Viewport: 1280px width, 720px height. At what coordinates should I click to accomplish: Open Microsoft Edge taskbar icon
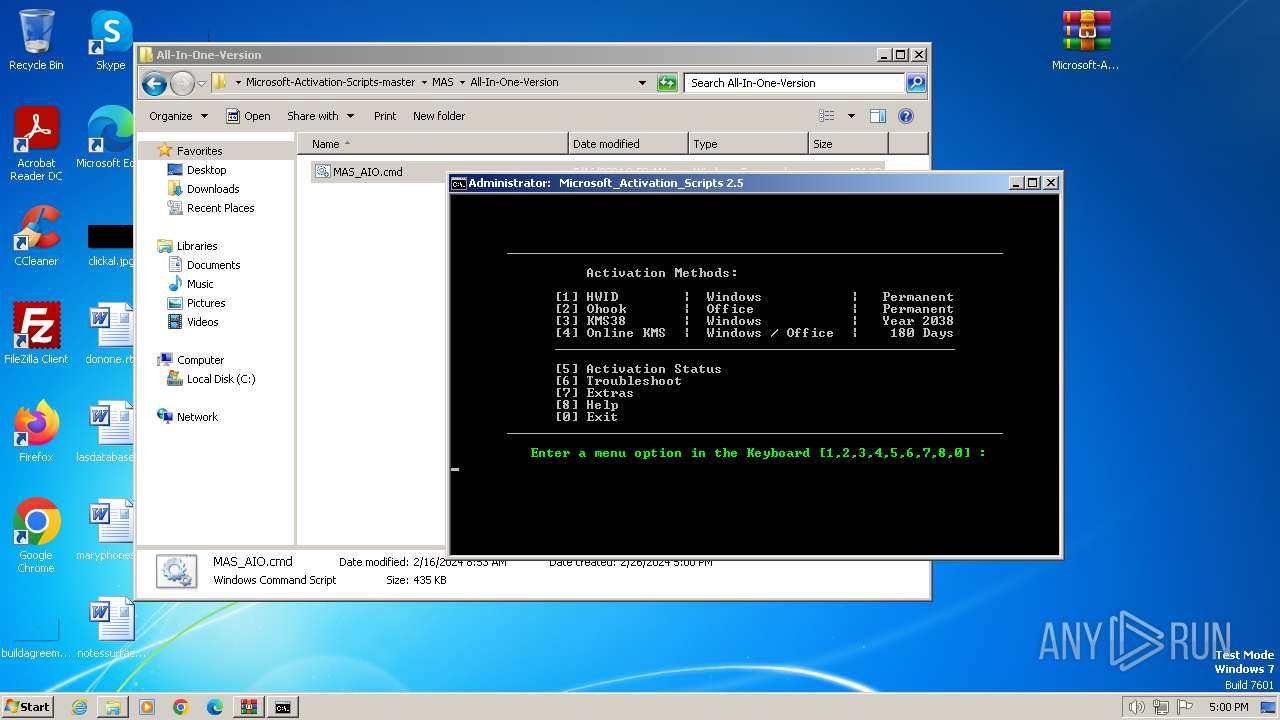pyautogui.click(x=215, y=707)
